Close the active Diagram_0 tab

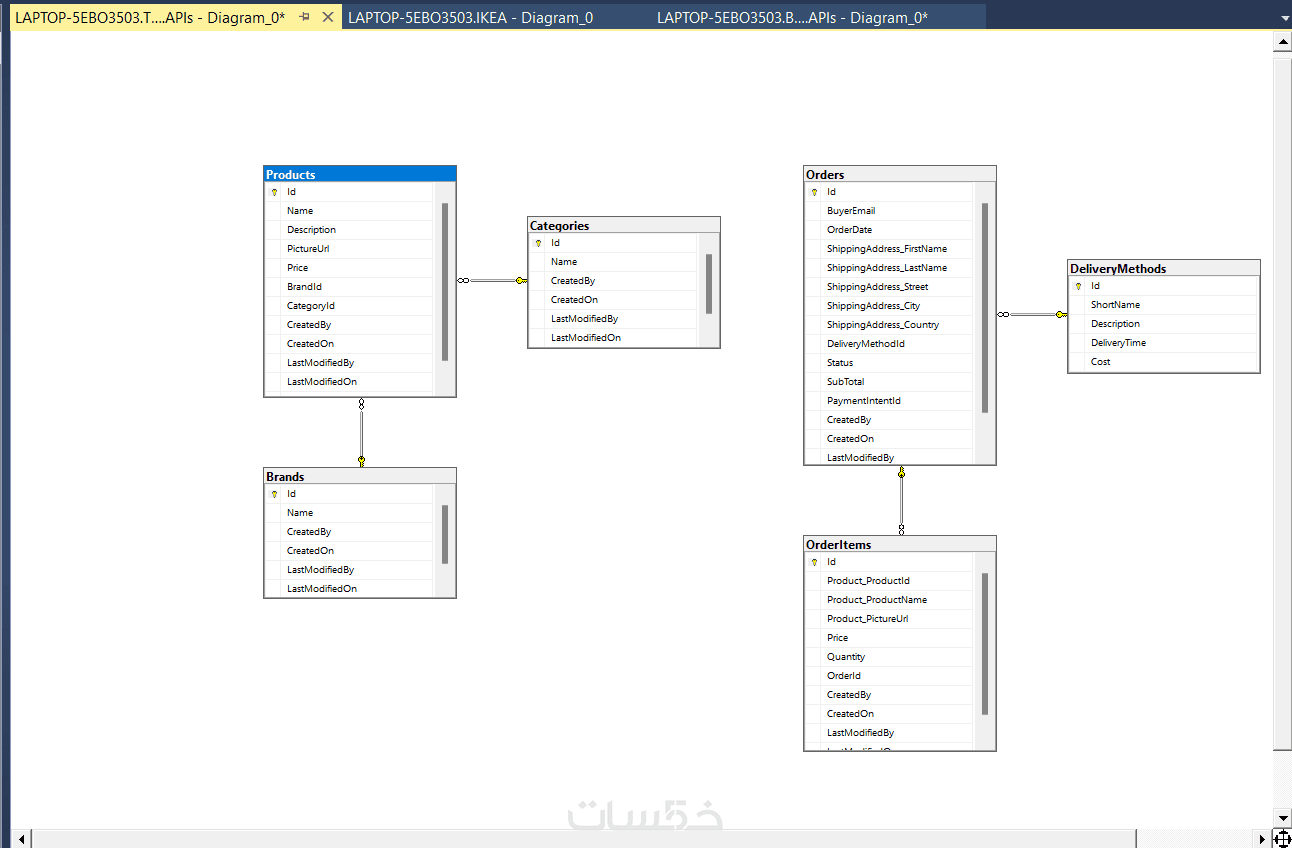point(328,17)
